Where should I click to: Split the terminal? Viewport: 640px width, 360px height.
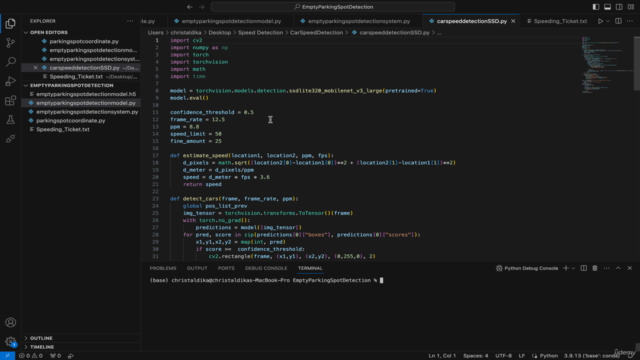pos(584,268)
